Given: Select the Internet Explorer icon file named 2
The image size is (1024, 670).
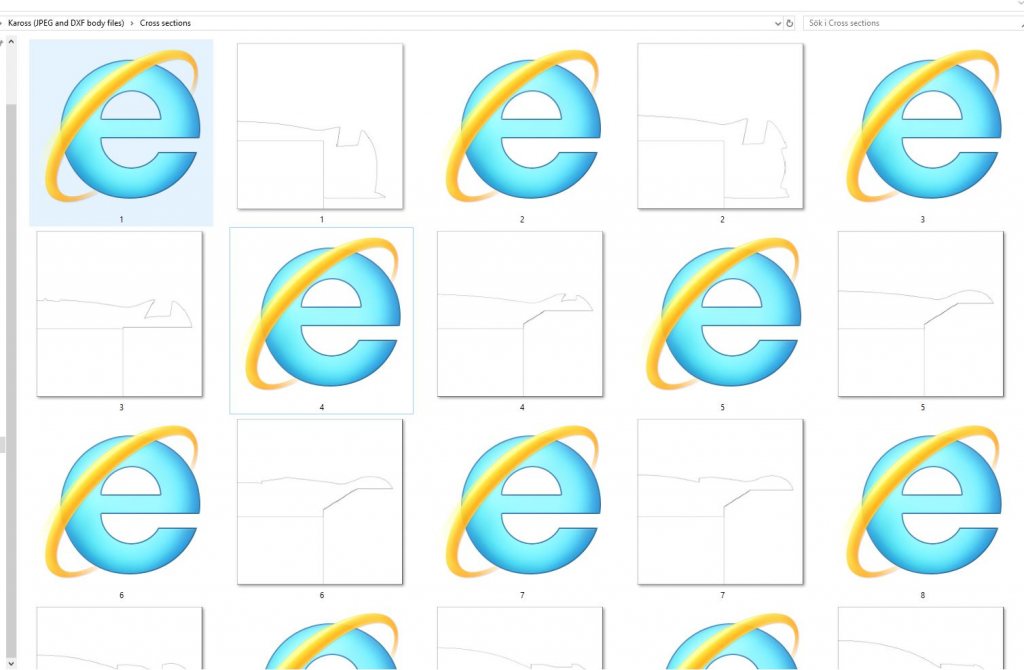Looking at the screenshot, I should (x=522, y=127).
